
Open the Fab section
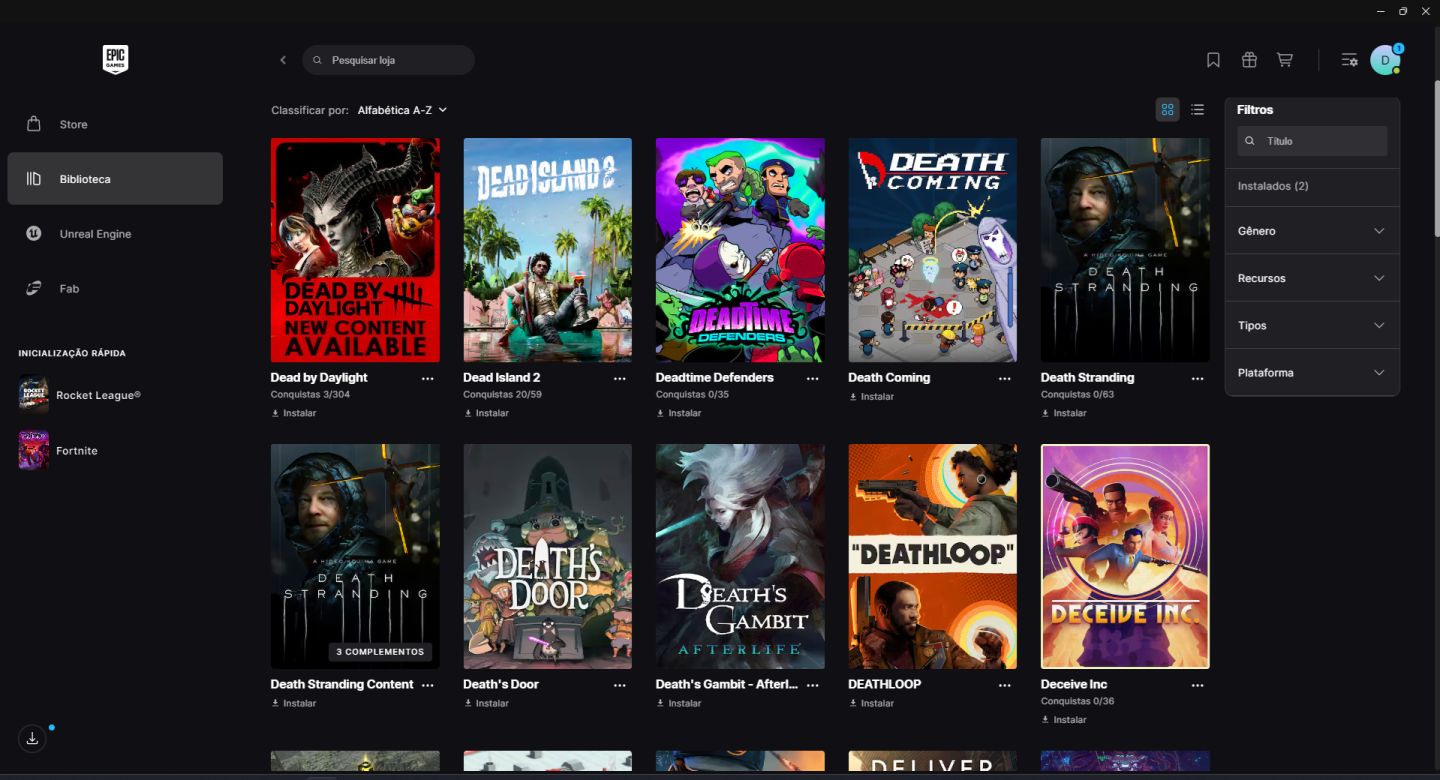click(115, 289)
